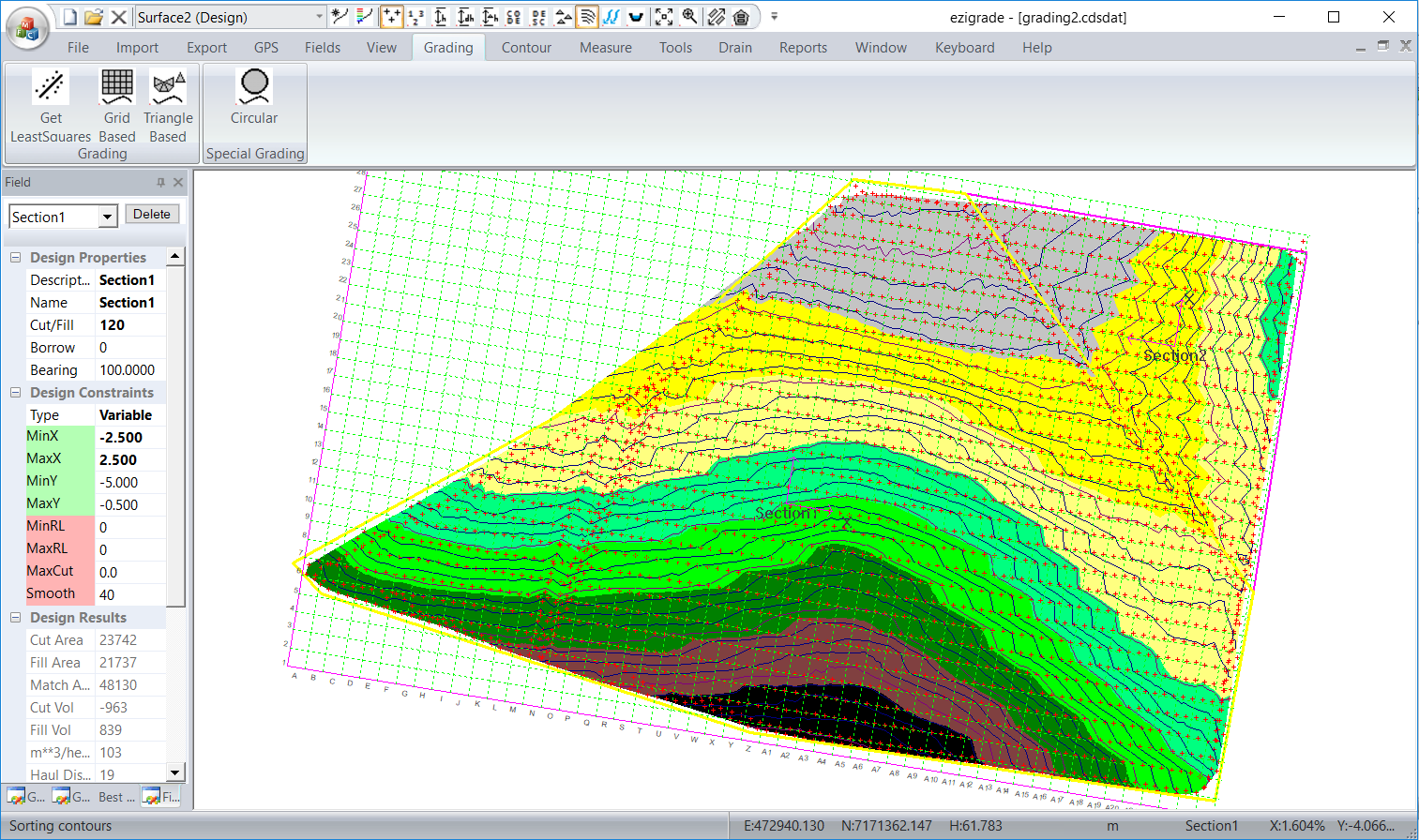Click the new file icon
Viewport: 1419px width, 840px height.
(70, 17)
